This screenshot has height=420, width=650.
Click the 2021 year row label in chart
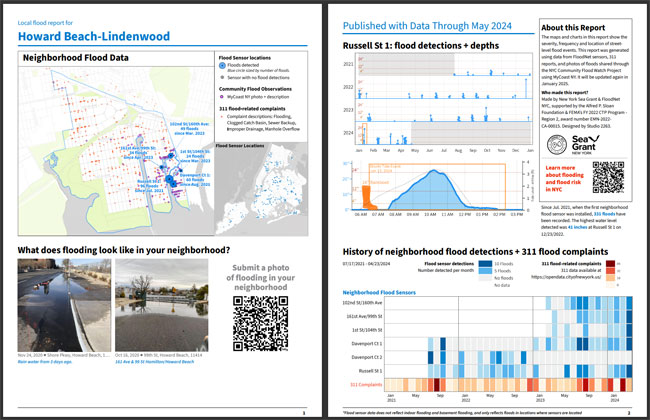point(348,64)
